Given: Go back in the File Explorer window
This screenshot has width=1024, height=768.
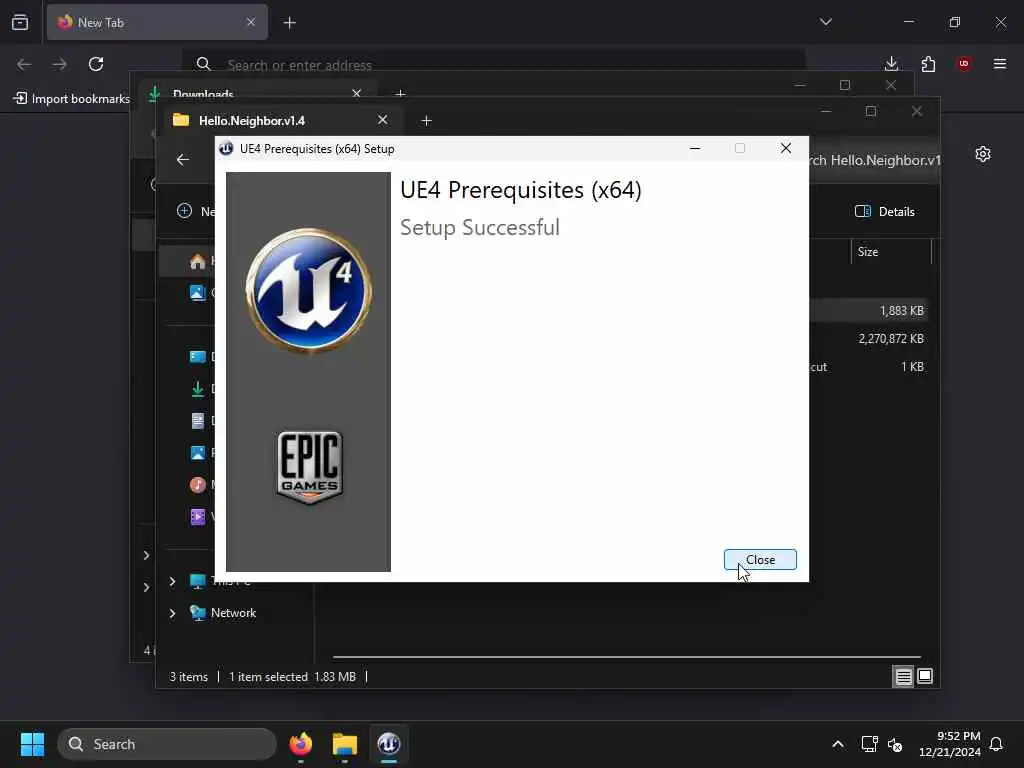Looking at the screenshot, I should coord(183,160).
